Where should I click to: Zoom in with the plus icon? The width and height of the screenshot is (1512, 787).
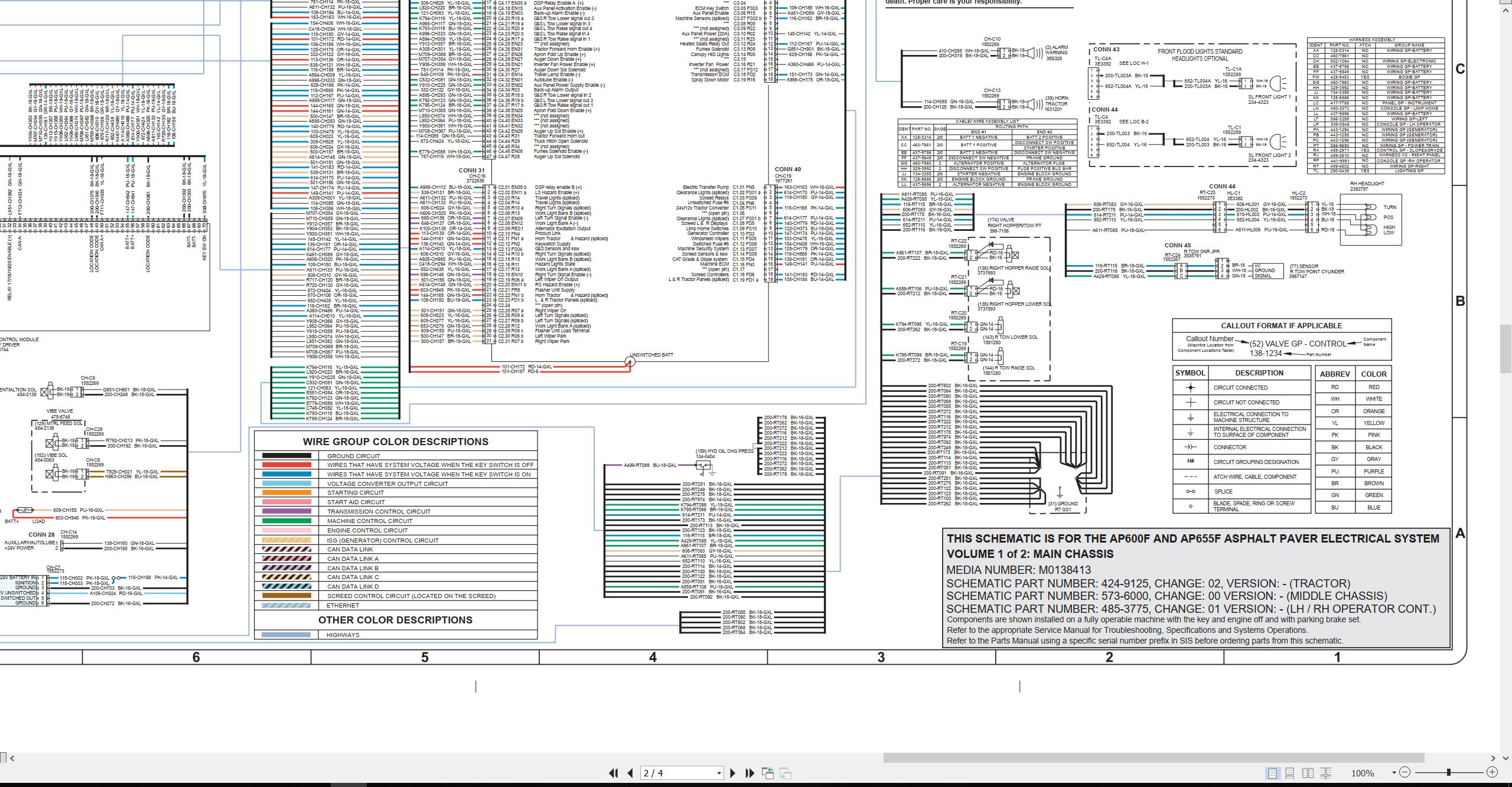pyautogui.click(x=1492, y=772)
